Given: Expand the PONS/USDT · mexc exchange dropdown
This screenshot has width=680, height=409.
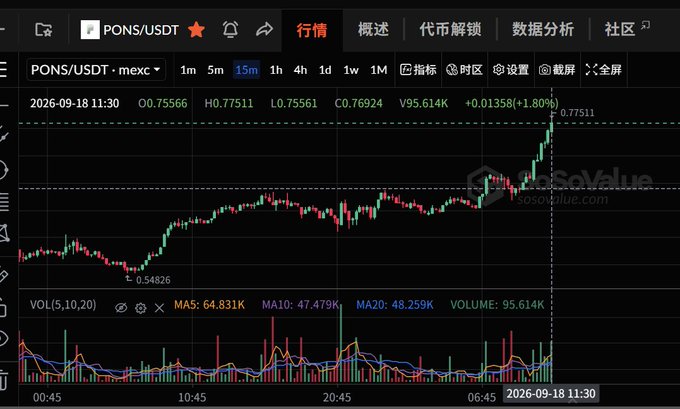Looking at the screenshot, I should (96, 70).
